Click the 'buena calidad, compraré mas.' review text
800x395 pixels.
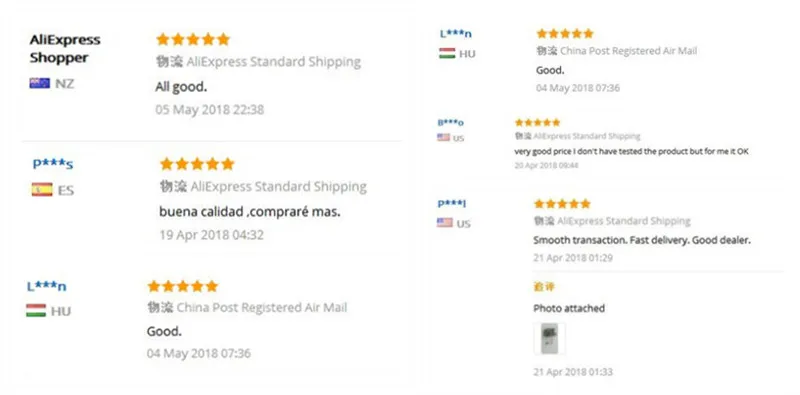click(x=249, y=211)
